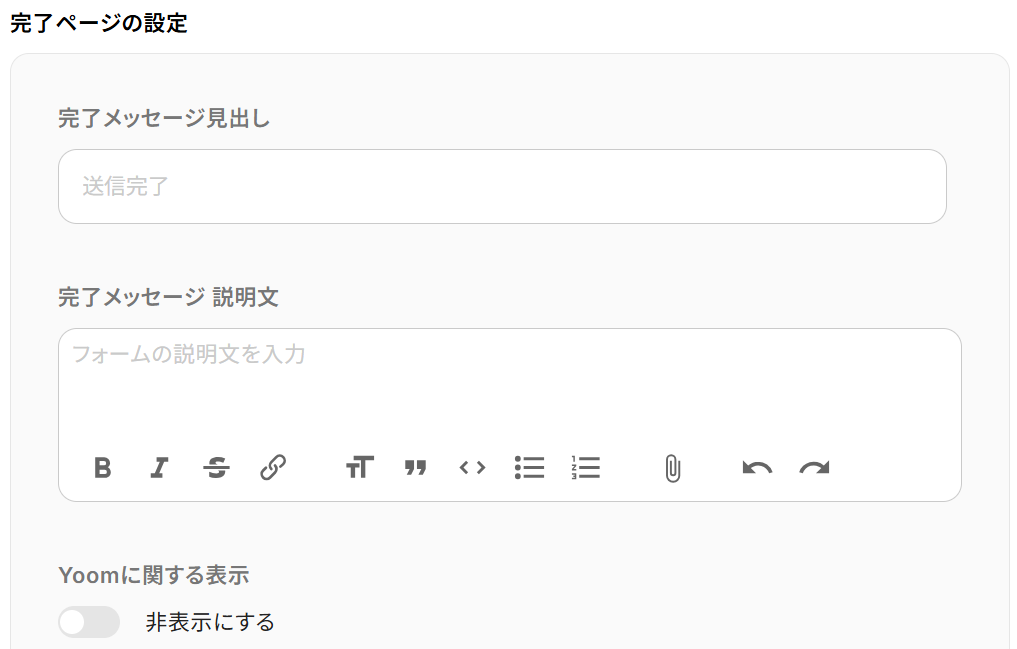Click the 完了メッセージ 説明文 field label
The width and height of the screenshot is (1017, 649).
pos(169,298)
